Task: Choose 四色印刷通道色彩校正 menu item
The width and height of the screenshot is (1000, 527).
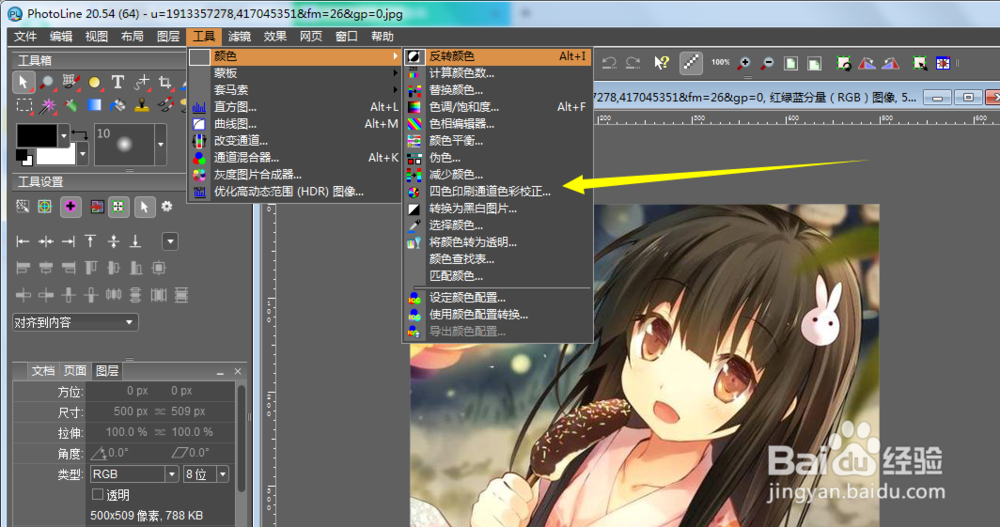Action: click(497, 191)
